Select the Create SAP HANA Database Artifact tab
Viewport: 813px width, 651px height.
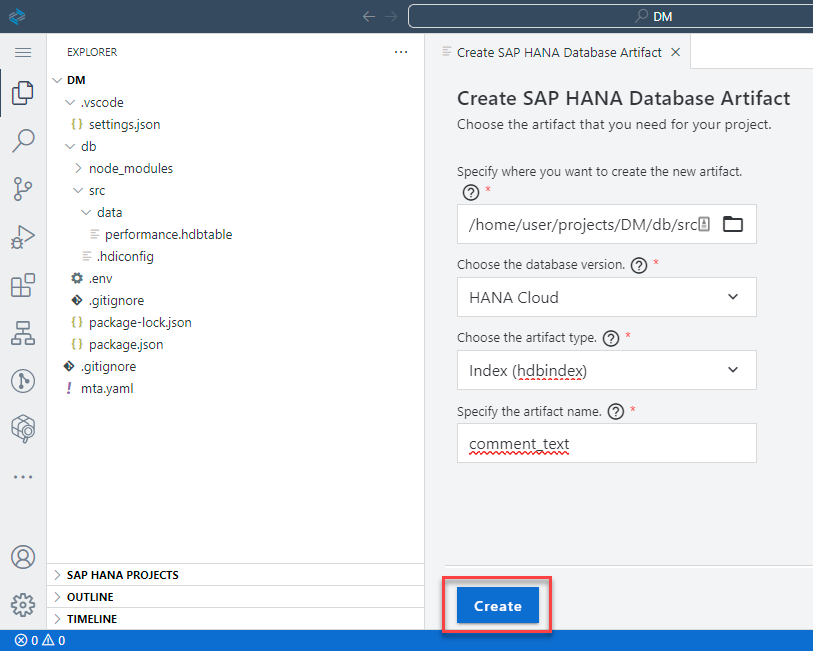coord(558,52)
